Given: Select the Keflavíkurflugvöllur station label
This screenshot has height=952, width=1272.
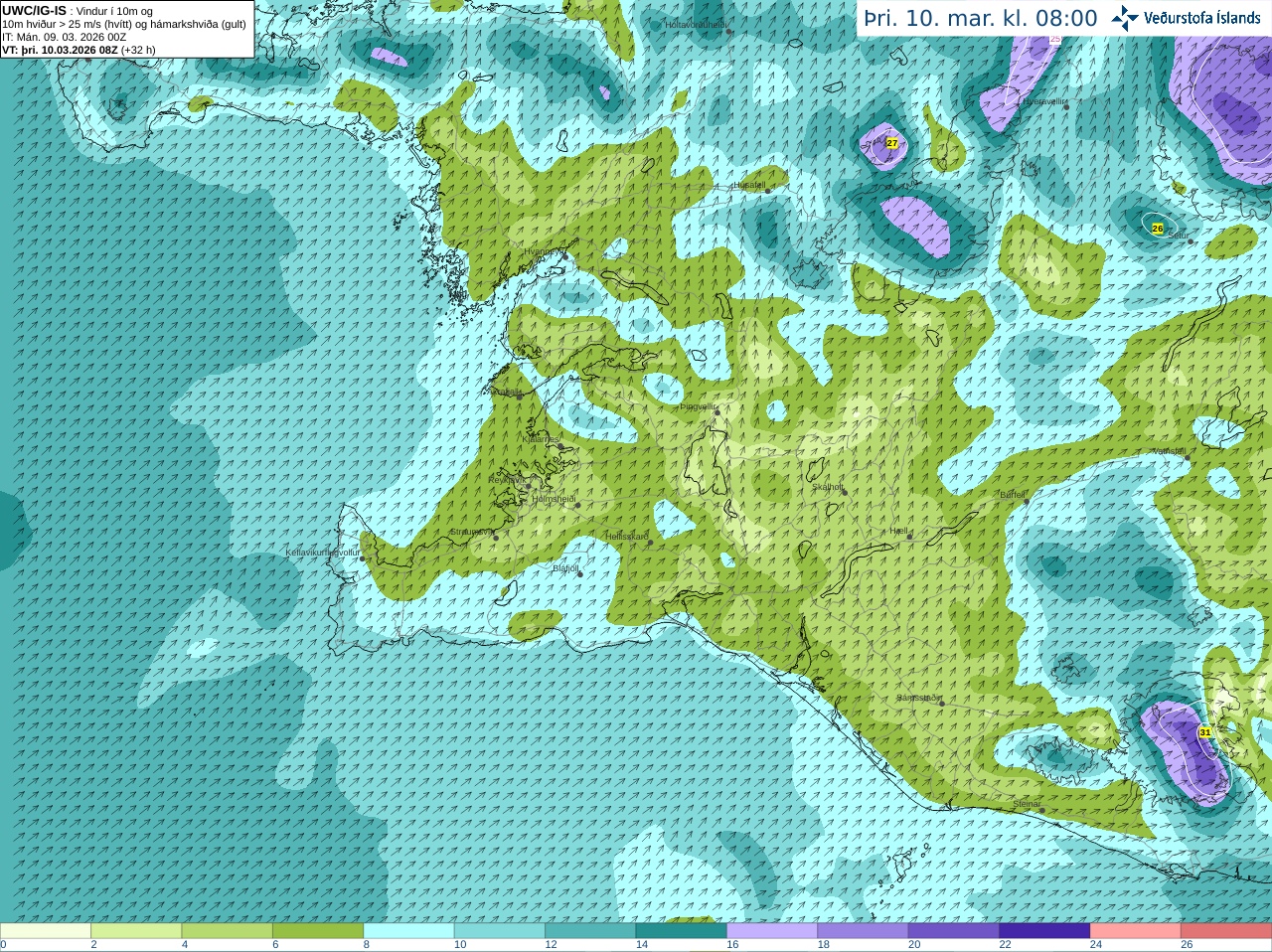Looking at the screenshot, I should click(323, 553).
